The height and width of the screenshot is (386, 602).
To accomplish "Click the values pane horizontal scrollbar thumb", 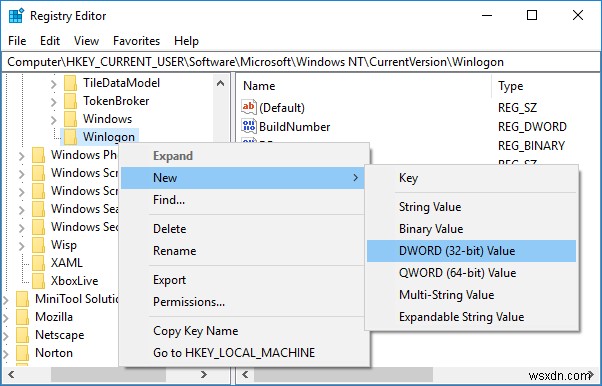I will click(x=343, y=374).
